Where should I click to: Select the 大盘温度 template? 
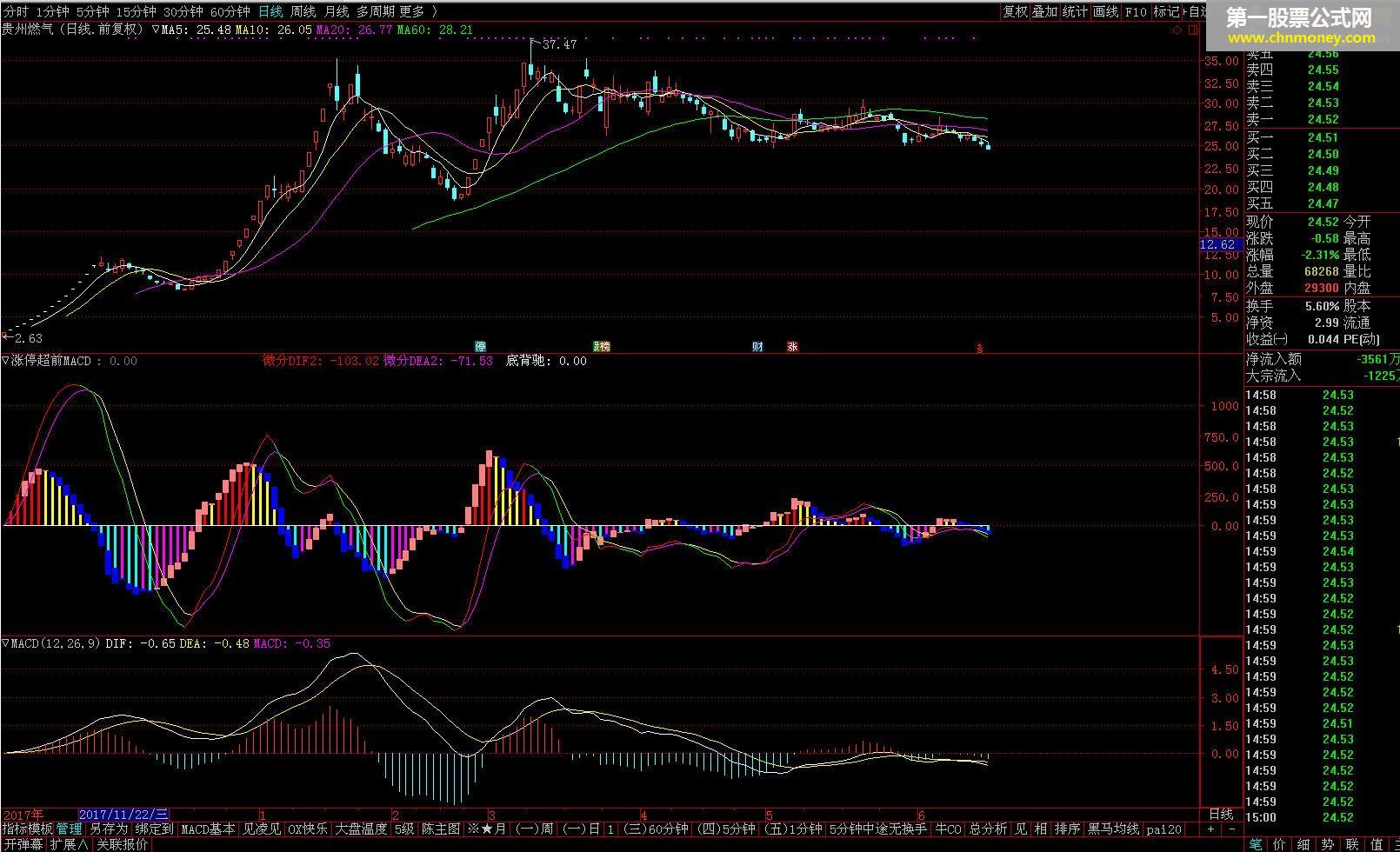click(x=361, y=829)
